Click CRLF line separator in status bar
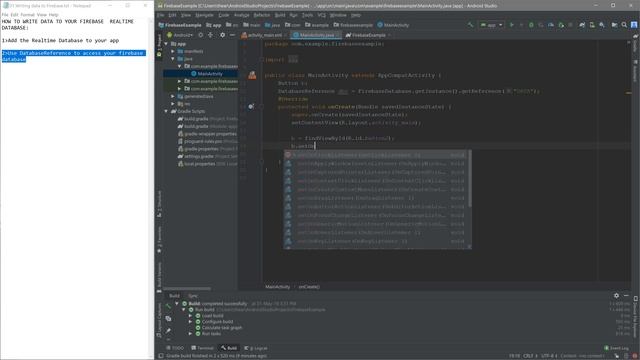 pos(530,356)
